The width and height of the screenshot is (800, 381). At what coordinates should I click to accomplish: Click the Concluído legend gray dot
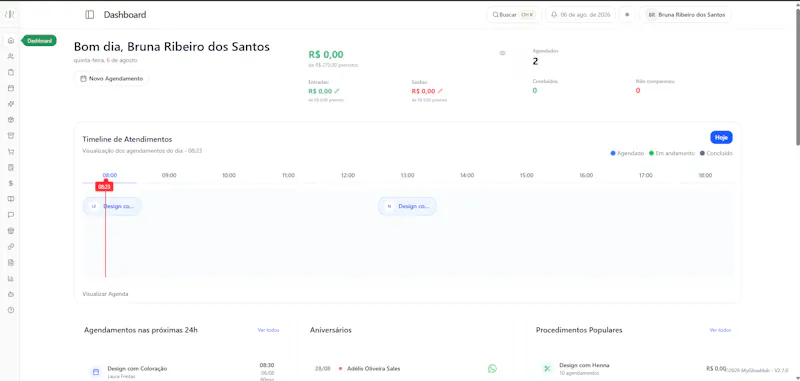(703, 153)
